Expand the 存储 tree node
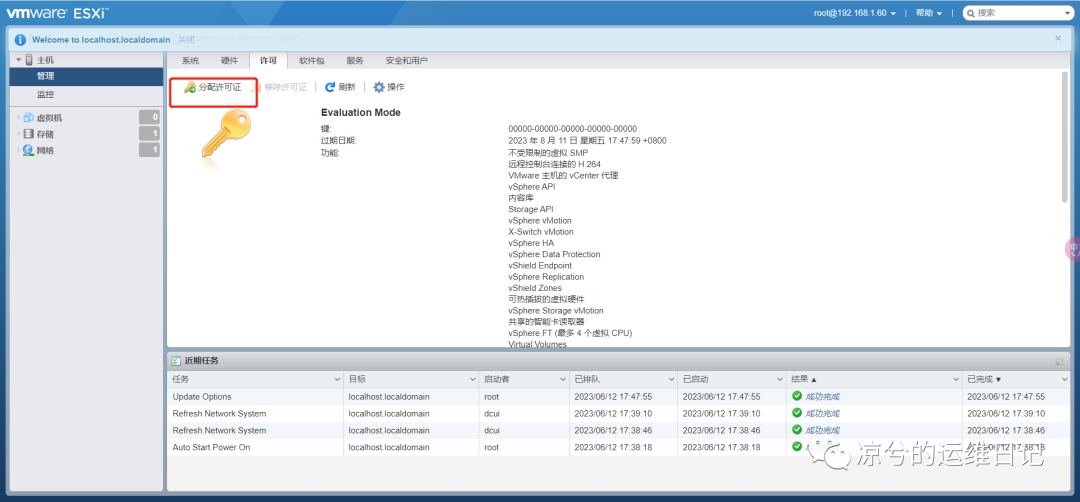 coord(19,134)
